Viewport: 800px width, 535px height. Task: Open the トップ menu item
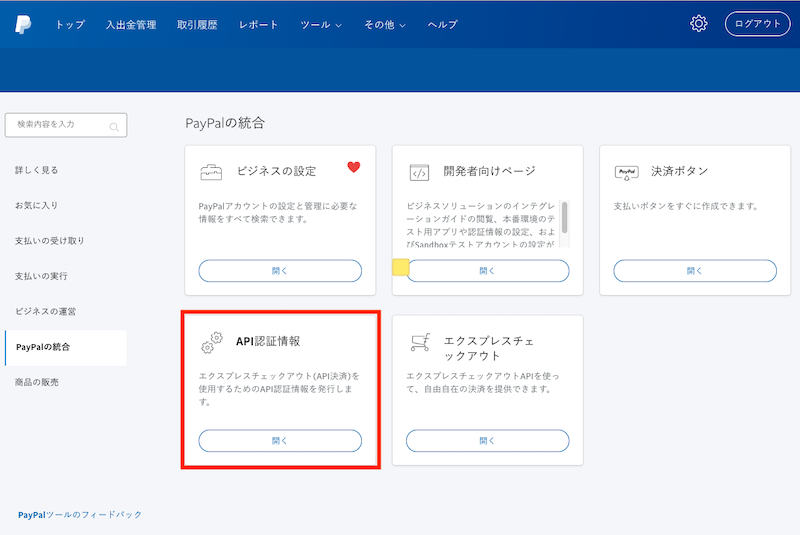70,24
